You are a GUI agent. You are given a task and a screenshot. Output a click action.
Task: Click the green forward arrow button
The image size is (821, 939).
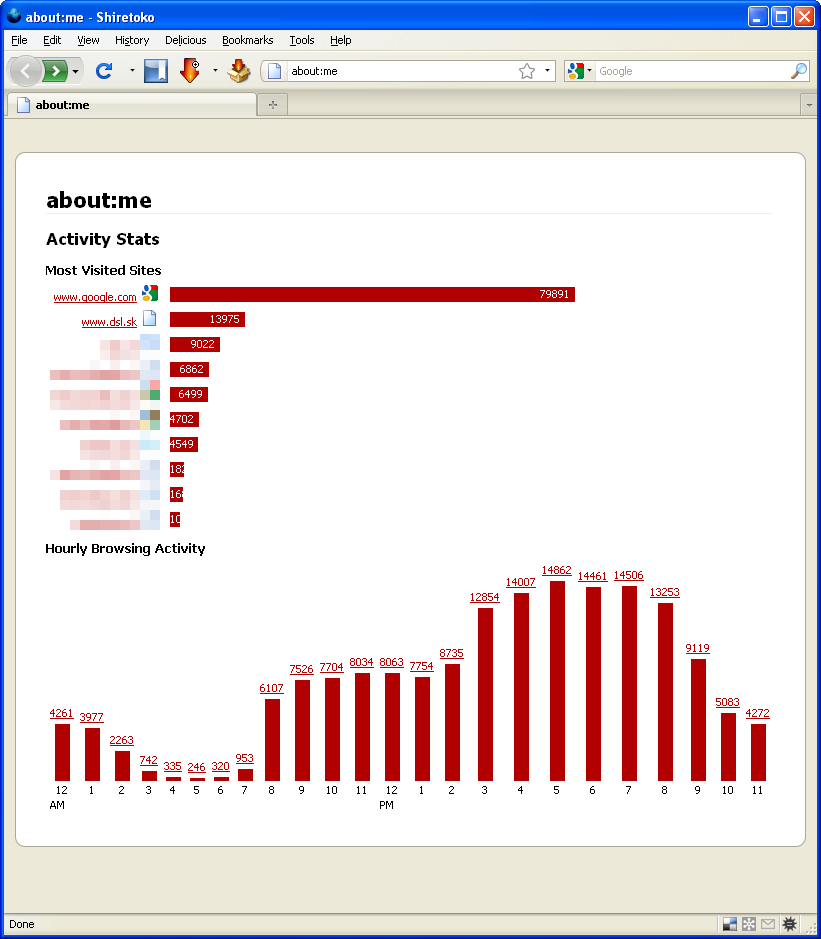[56, 71]
